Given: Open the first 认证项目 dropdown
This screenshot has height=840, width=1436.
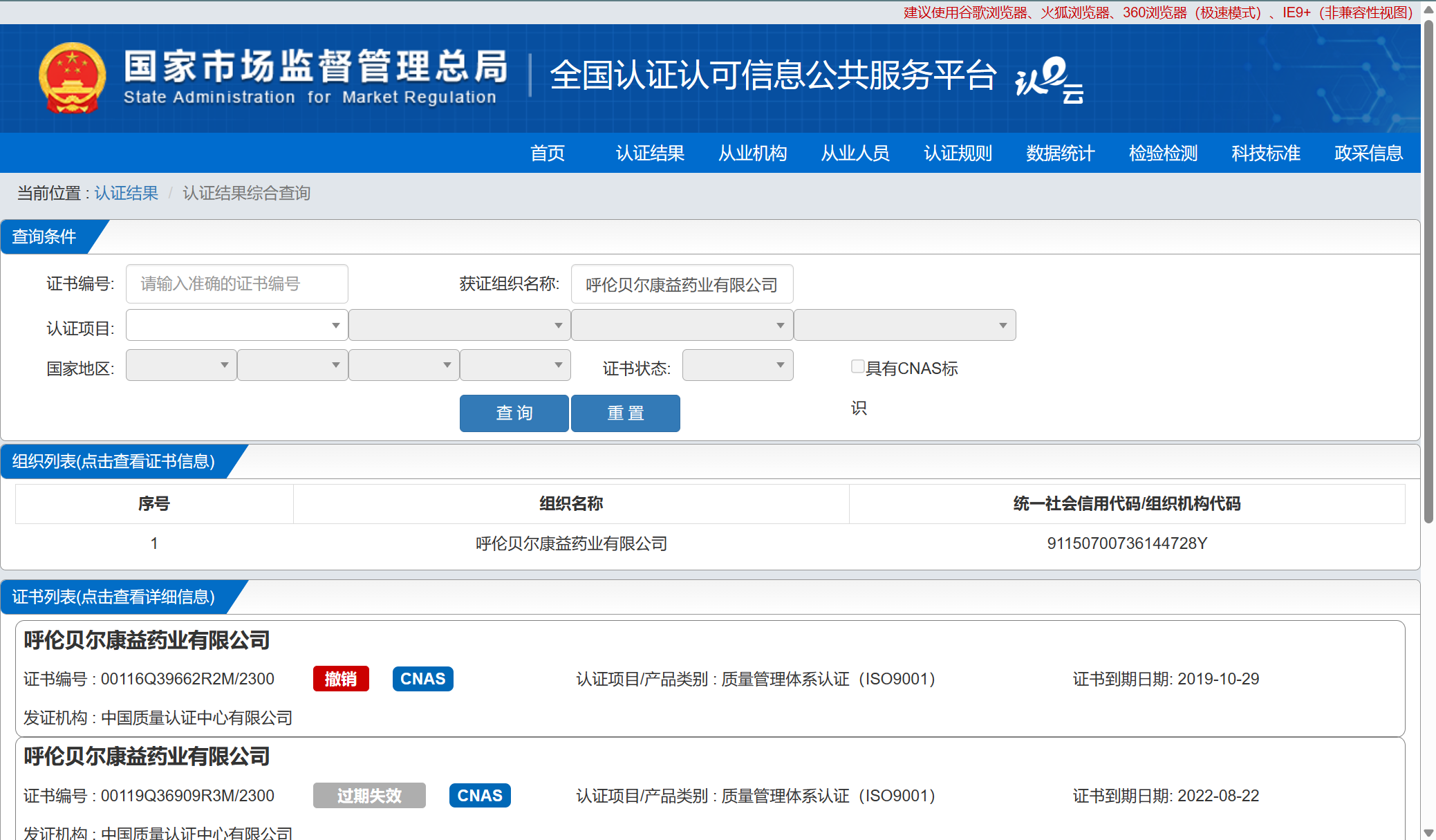Looking at the screenshot, I should (236, 325).
